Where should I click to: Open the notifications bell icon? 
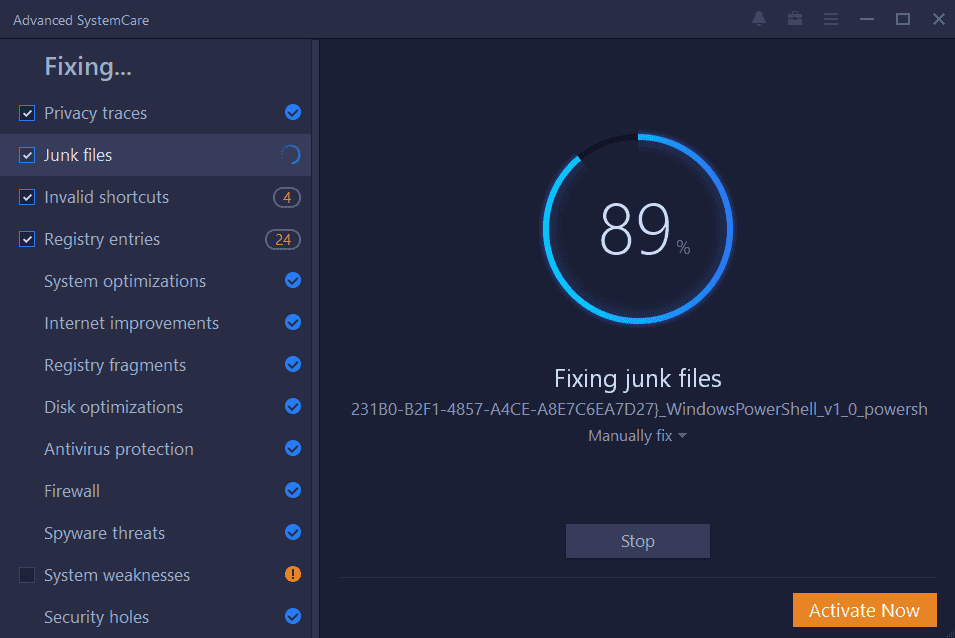point(759,19)
